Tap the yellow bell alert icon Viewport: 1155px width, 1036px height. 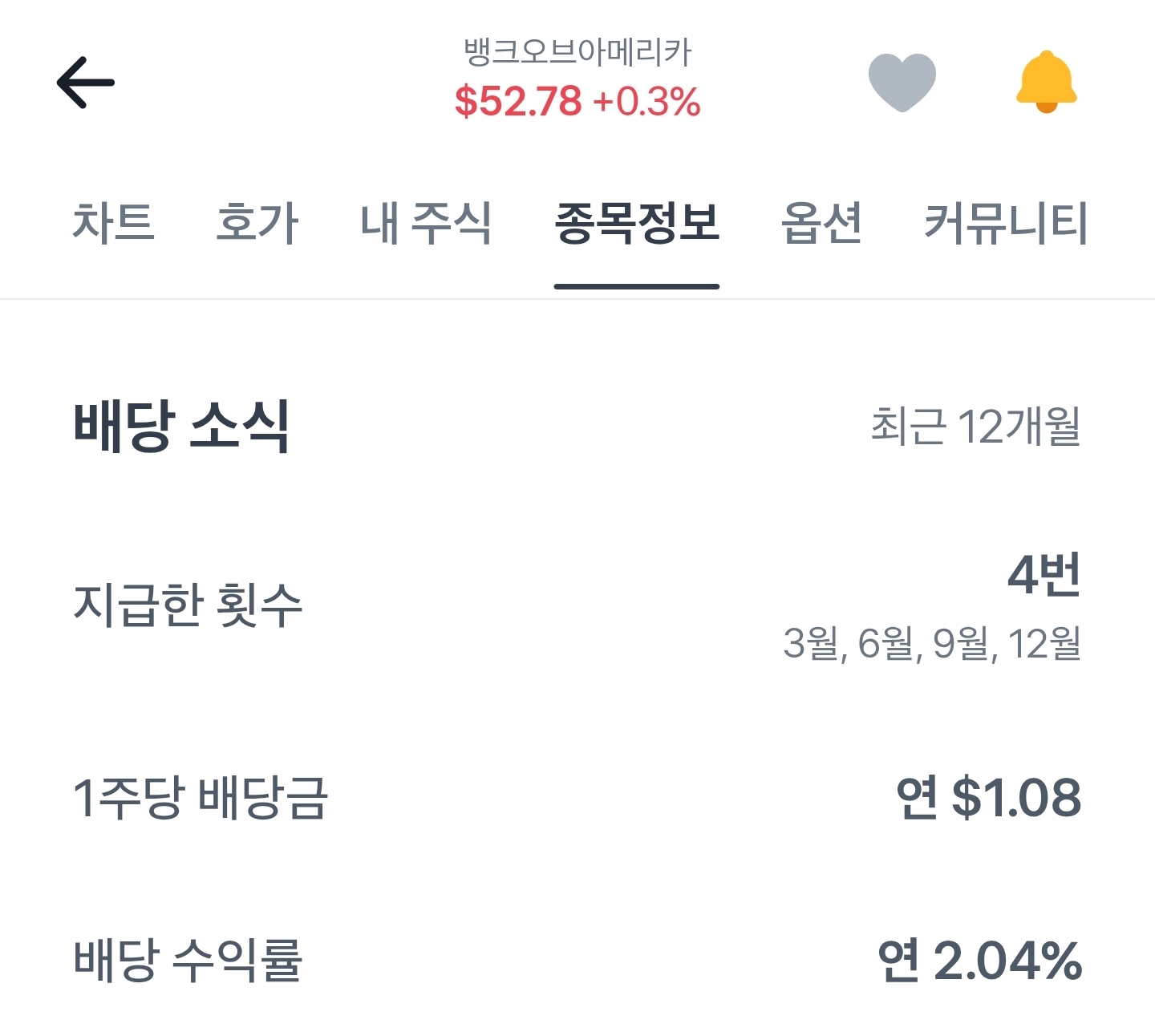coord(1046,82)
